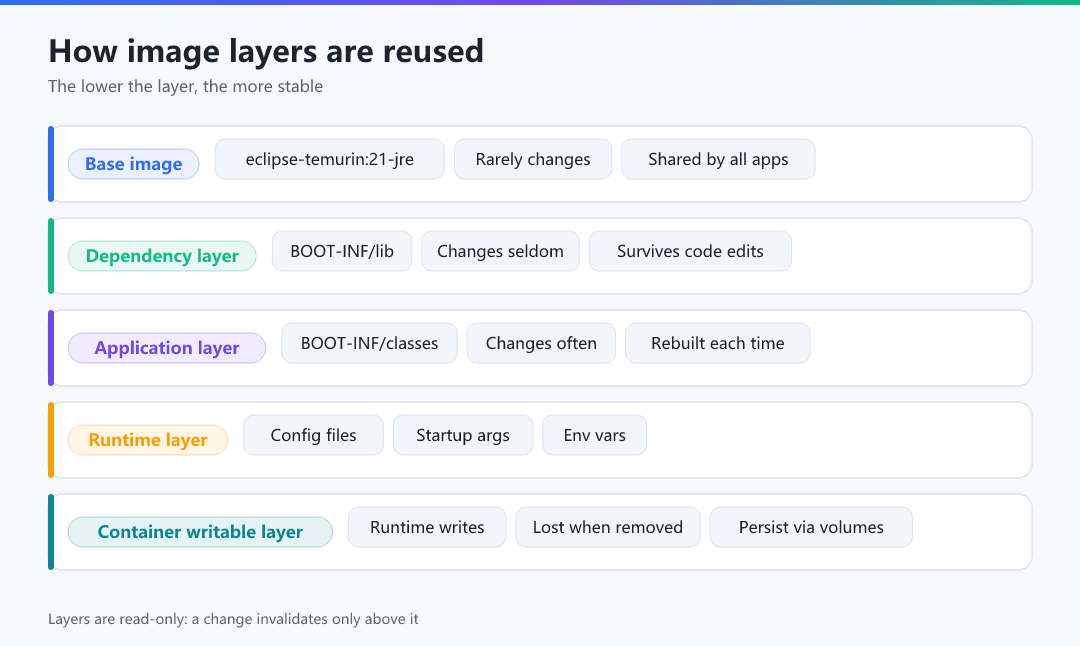Image resolution: width=1080 pixels, height=646 pixels.
Task: Select the Survives code edits chip
Action: point(690,251)
